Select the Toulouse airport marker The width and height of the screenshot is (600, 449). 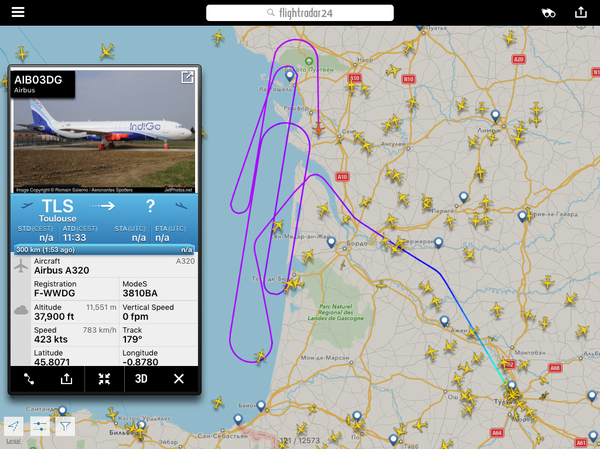pyautogui.click(x=512, y=386)
